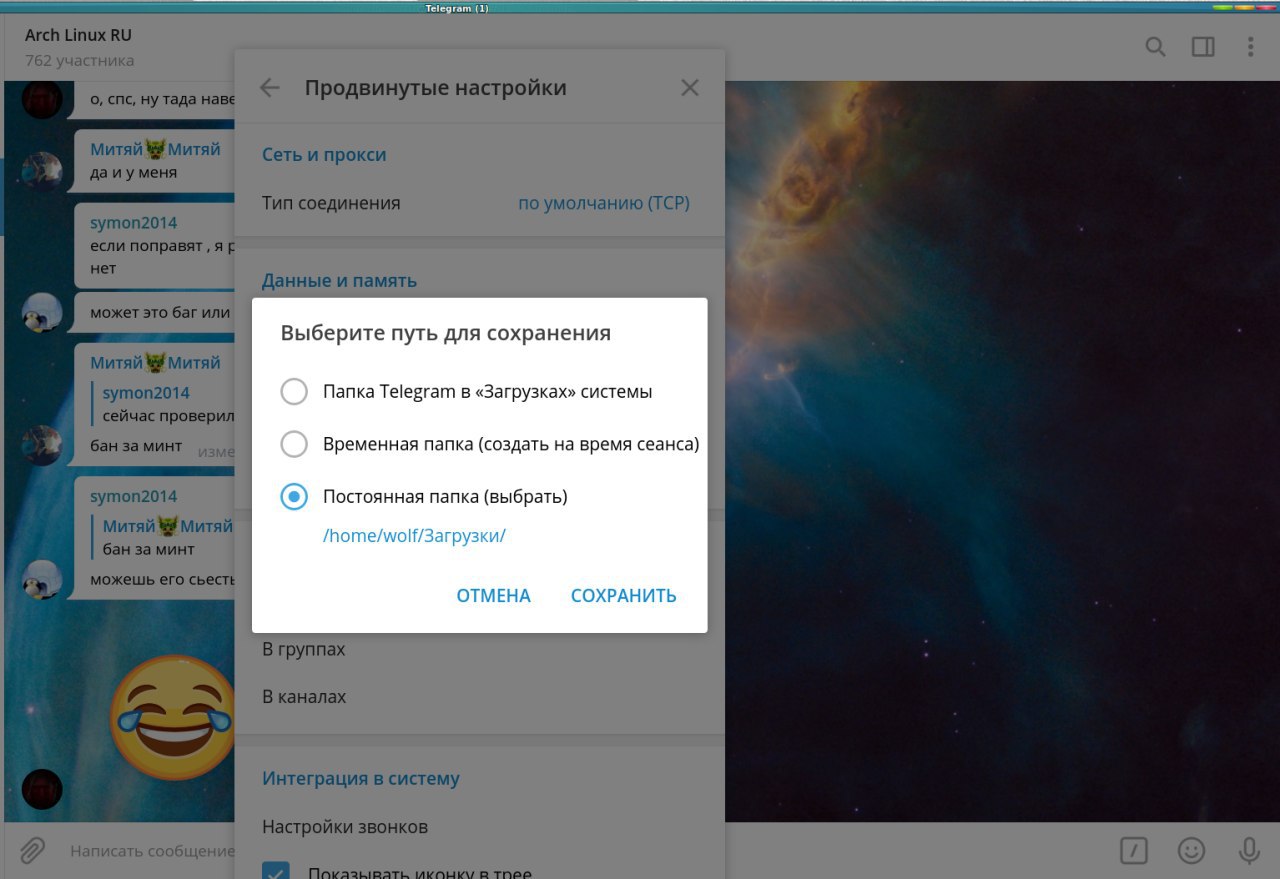
Task: Toggle the chat info side panel icon
Action: (1203, 47)
